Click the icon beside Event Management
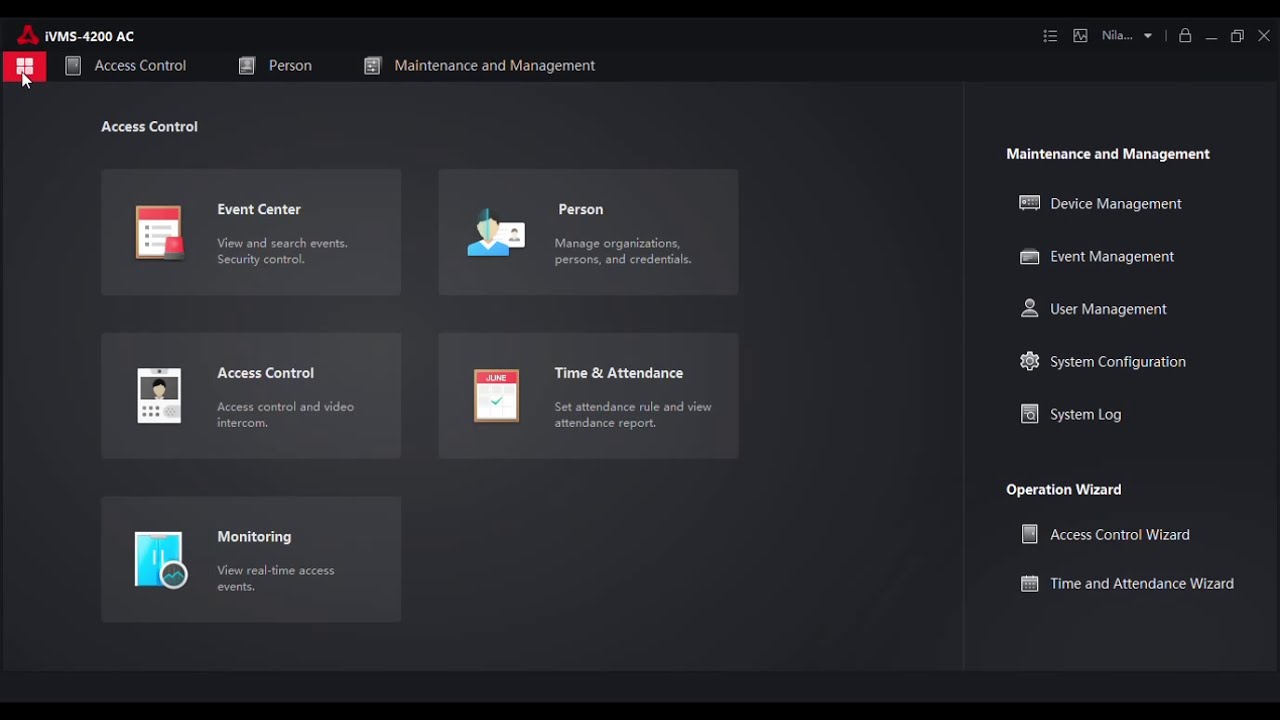1280x720 pixels. coord(1029,257)
